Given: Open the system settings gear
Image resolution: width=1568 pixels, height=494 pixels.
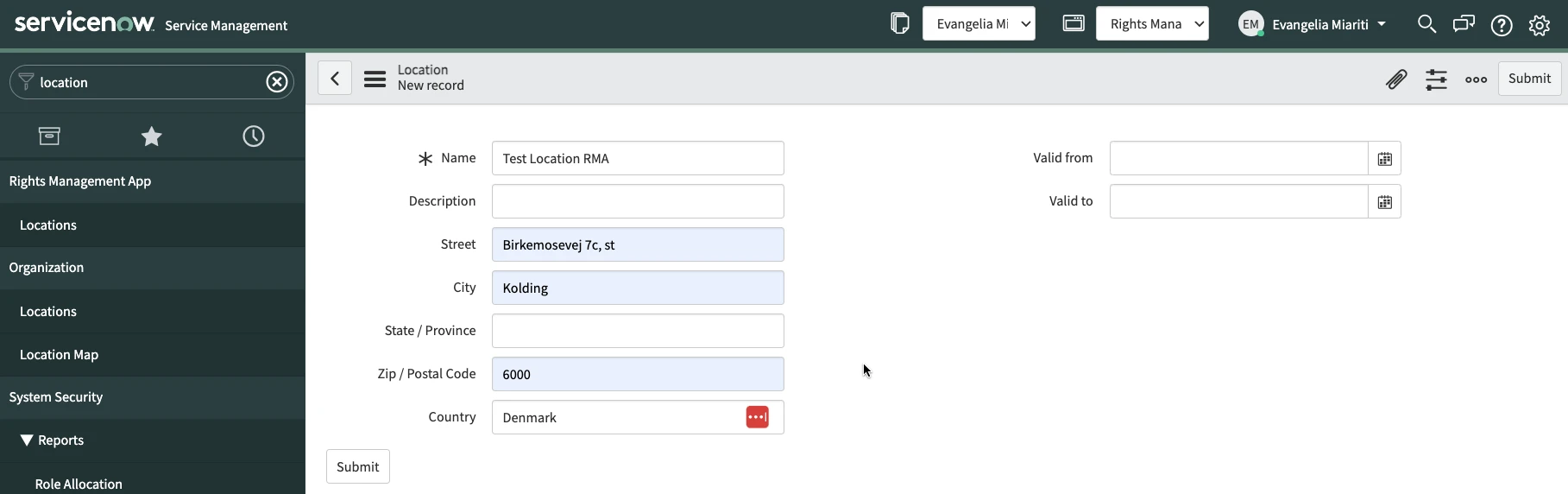Looking at the screenshot, I should [1539, 25].
